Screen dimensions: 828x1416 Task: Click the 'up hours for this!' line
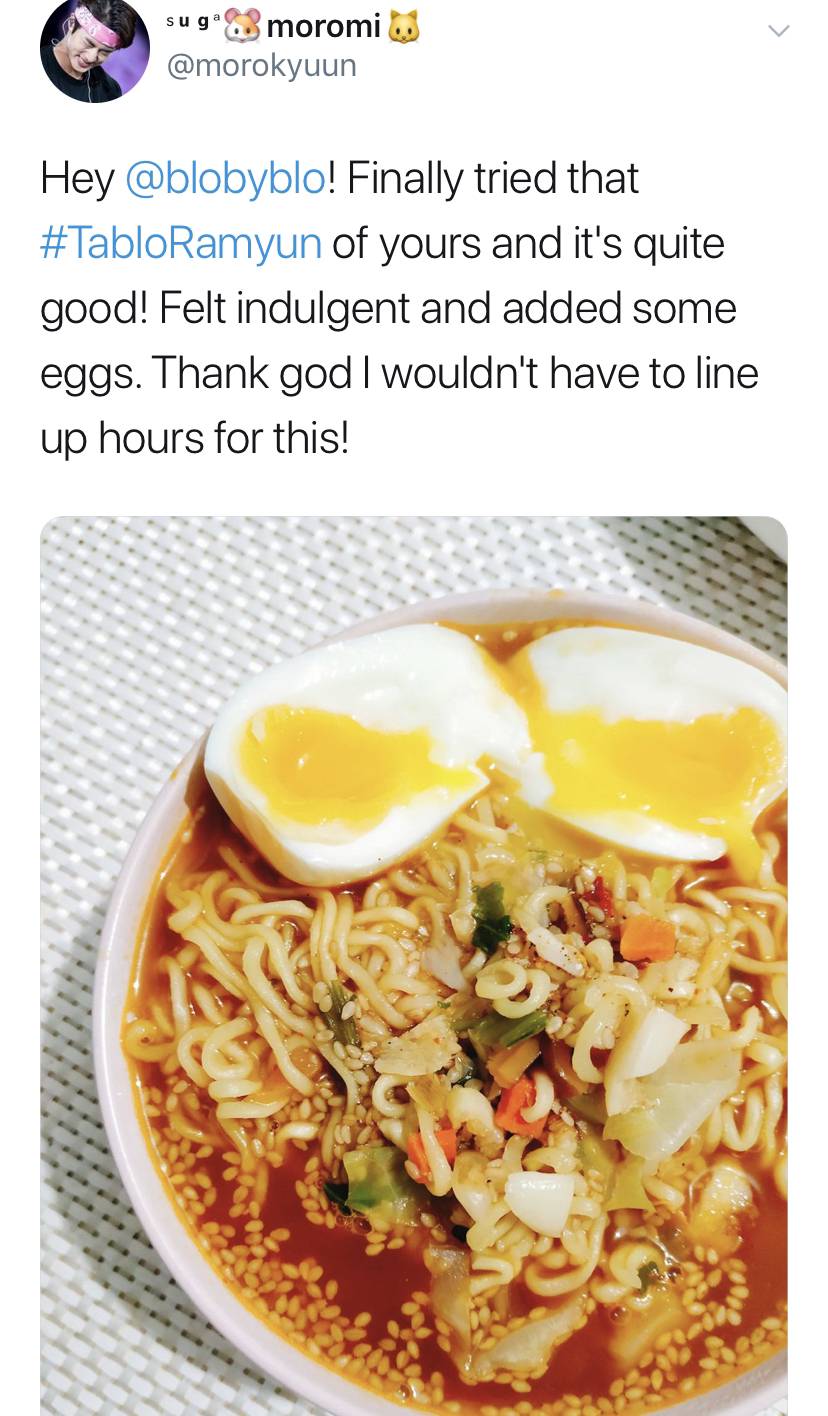(x=195, y=438)
